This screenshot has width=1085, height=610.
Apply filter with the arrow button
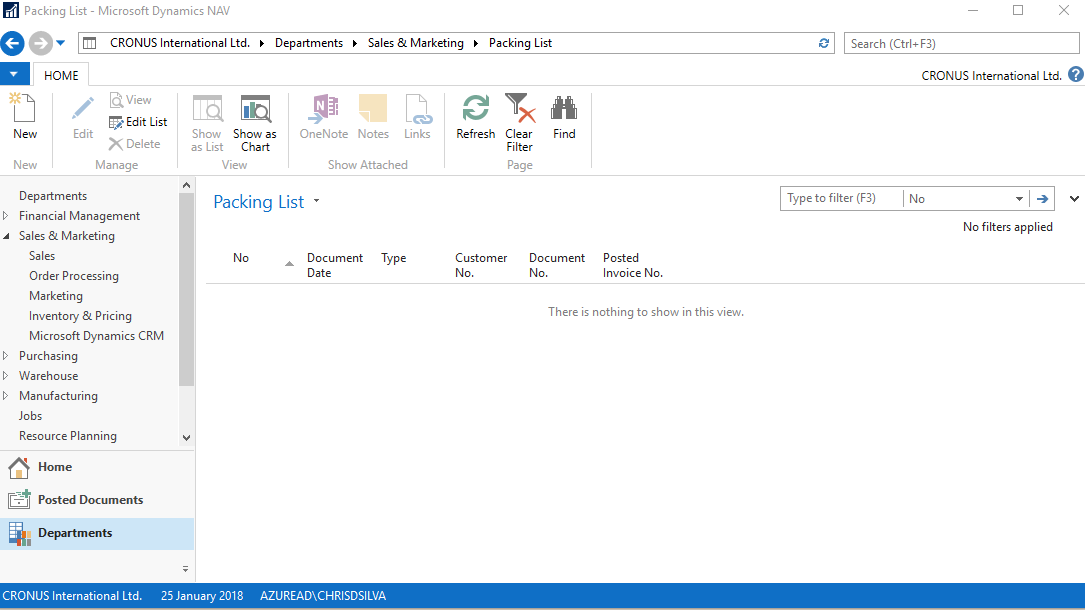[1042, 198]
